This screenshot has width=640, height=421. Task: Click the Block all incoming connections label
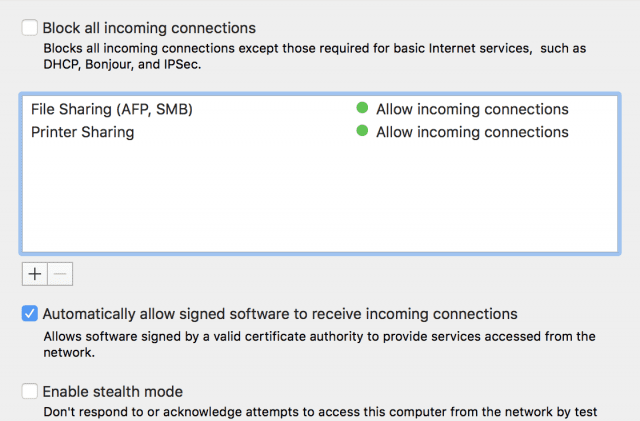click(149, 28)
